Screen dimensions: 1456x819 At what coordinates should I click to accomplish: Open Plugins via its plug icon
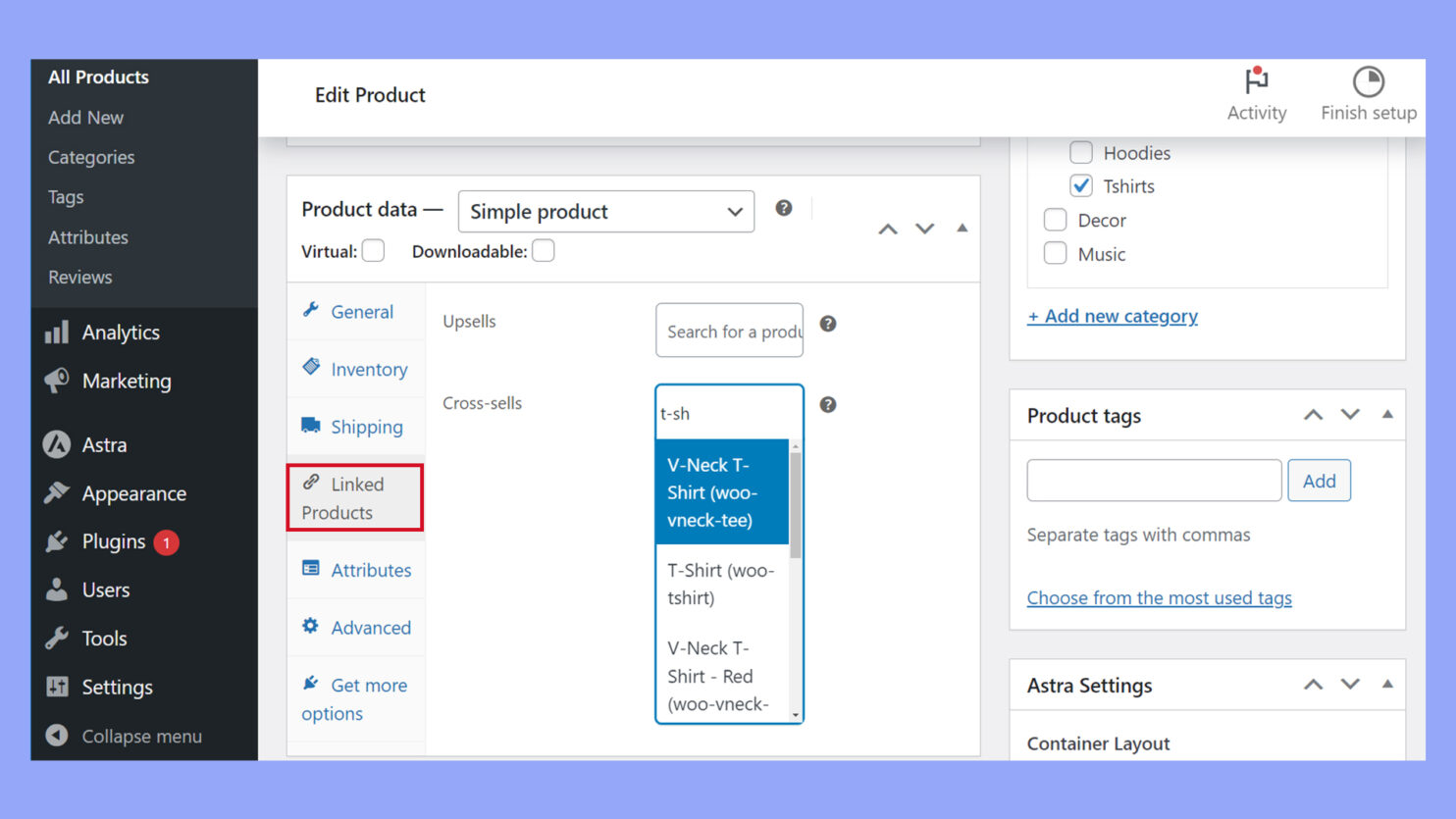(x=57, y=540)
